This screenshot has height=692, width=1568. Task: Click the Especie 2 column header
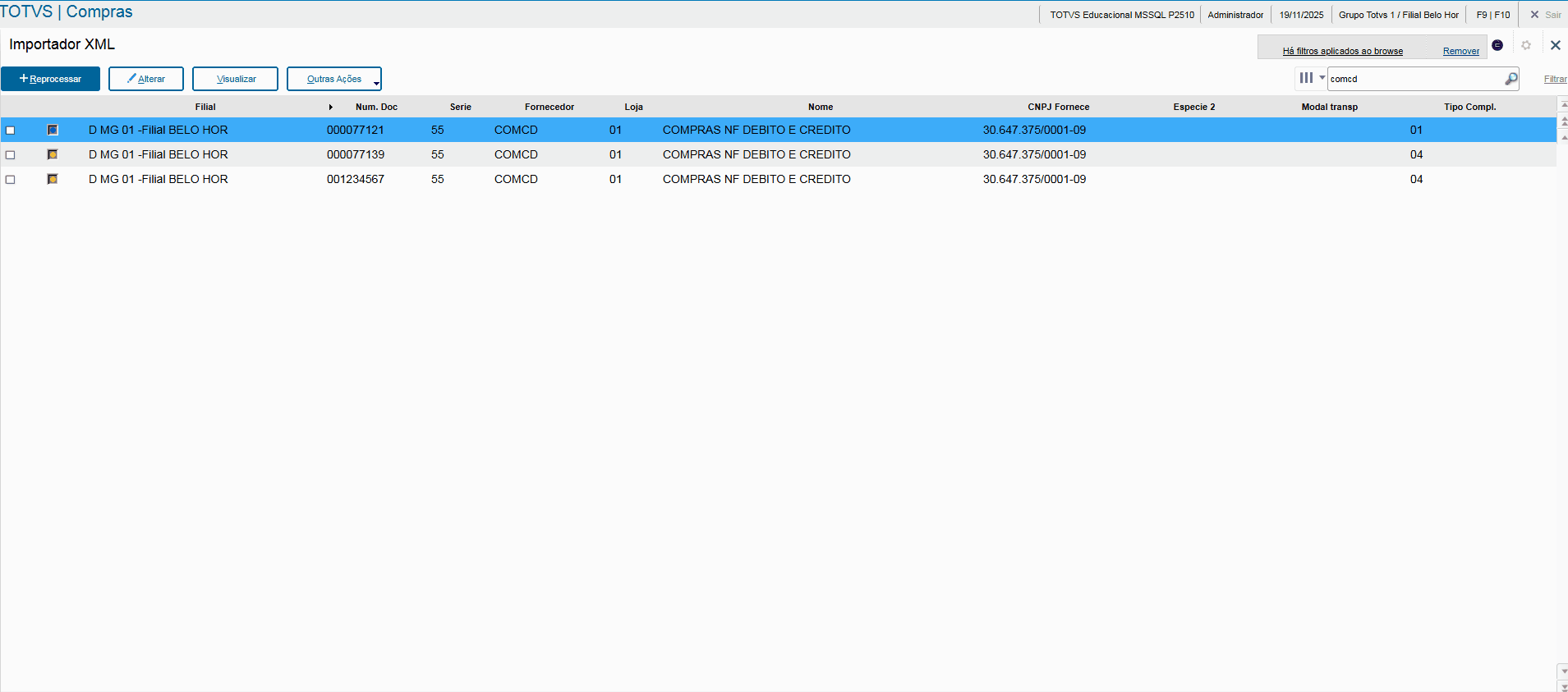coord(1194,107)
